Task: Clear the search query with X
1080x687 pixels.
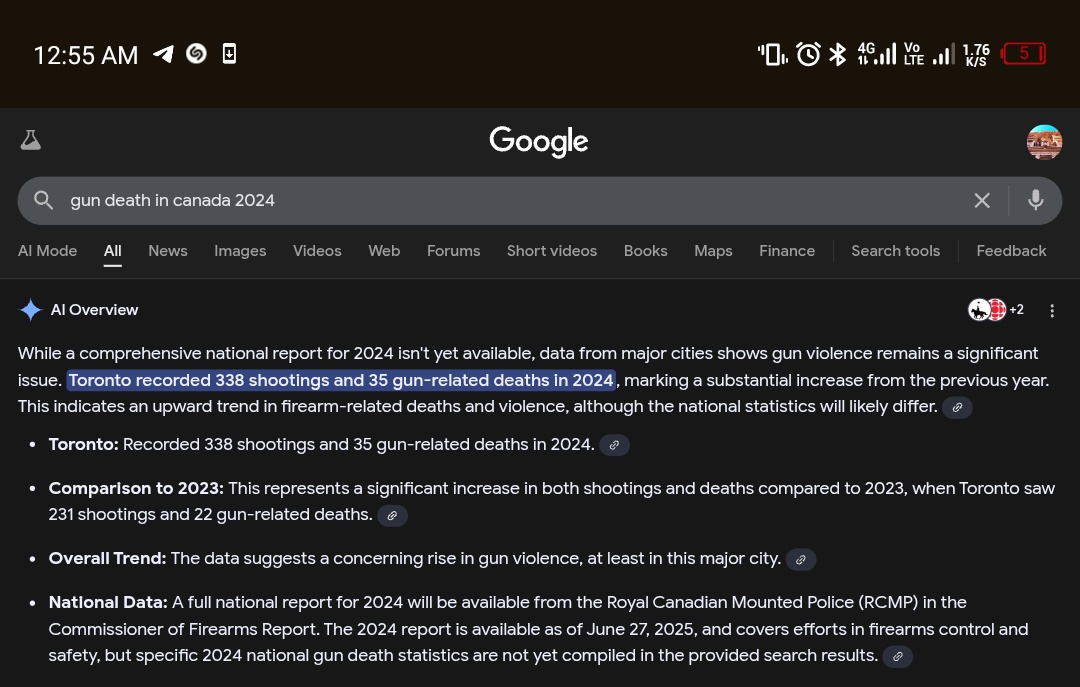Action: [982, 201]
